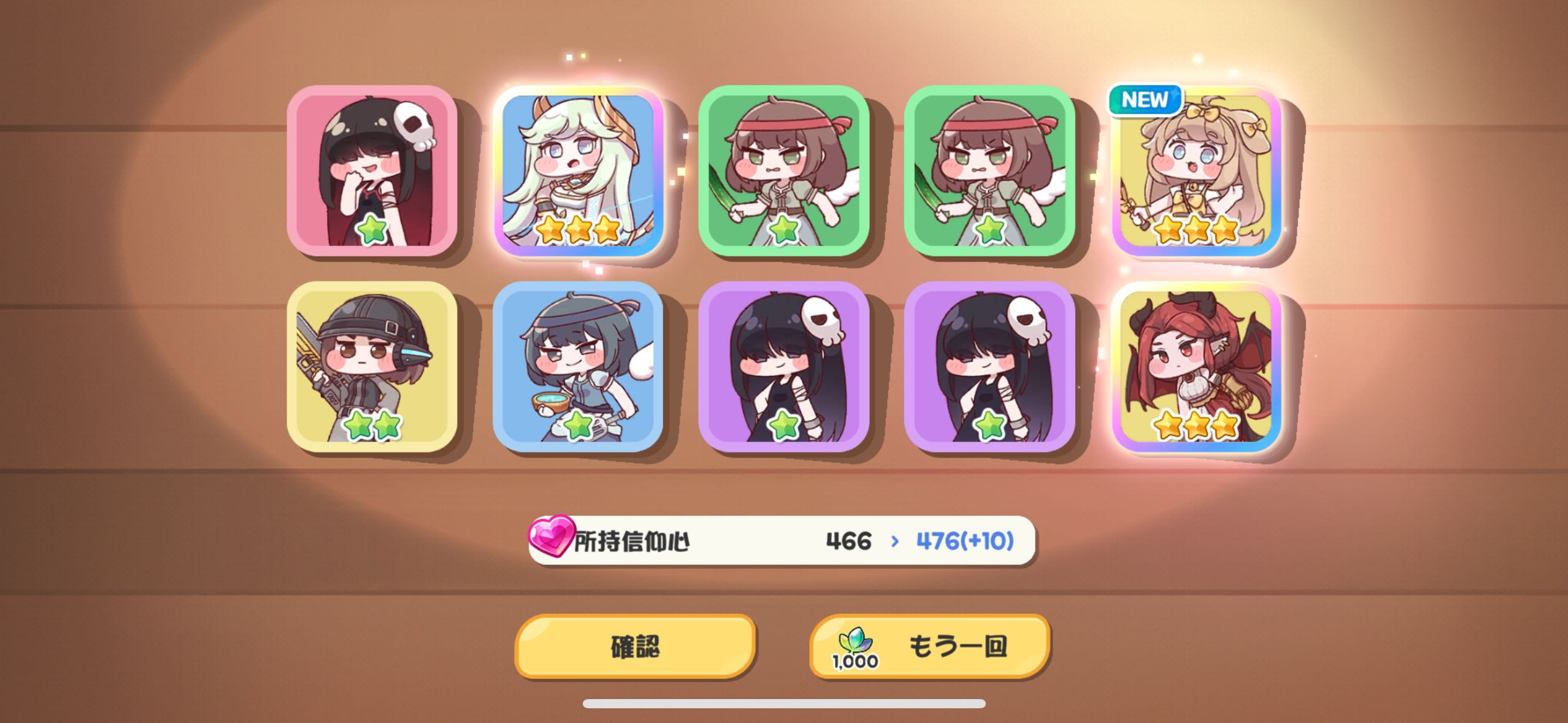Tap the 1,000 gem crystal icon
Viewport: 1568px width, 723px height.
tap(855, 648)
